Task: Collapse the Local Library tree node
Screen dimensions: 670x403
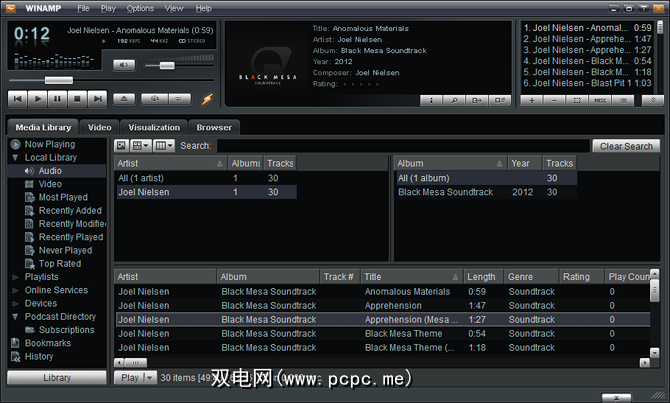Action: click(x=15, y=158)
